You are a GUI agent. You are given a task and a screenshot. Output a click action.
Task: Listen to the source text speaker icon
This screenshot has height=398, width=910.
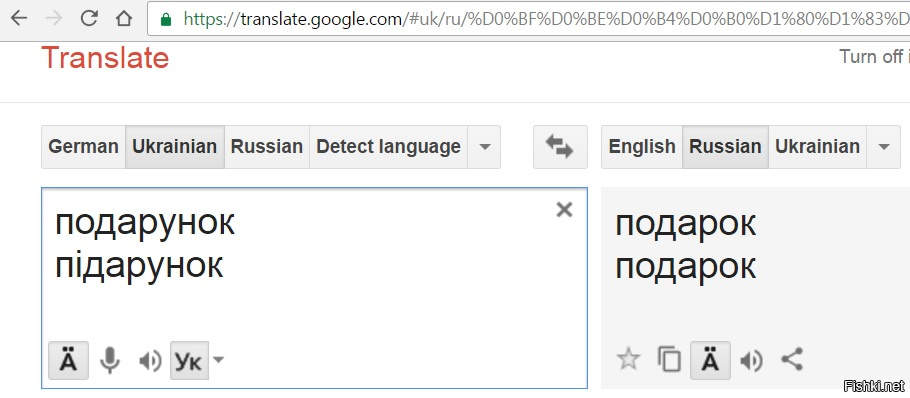[x=150, y=361]
